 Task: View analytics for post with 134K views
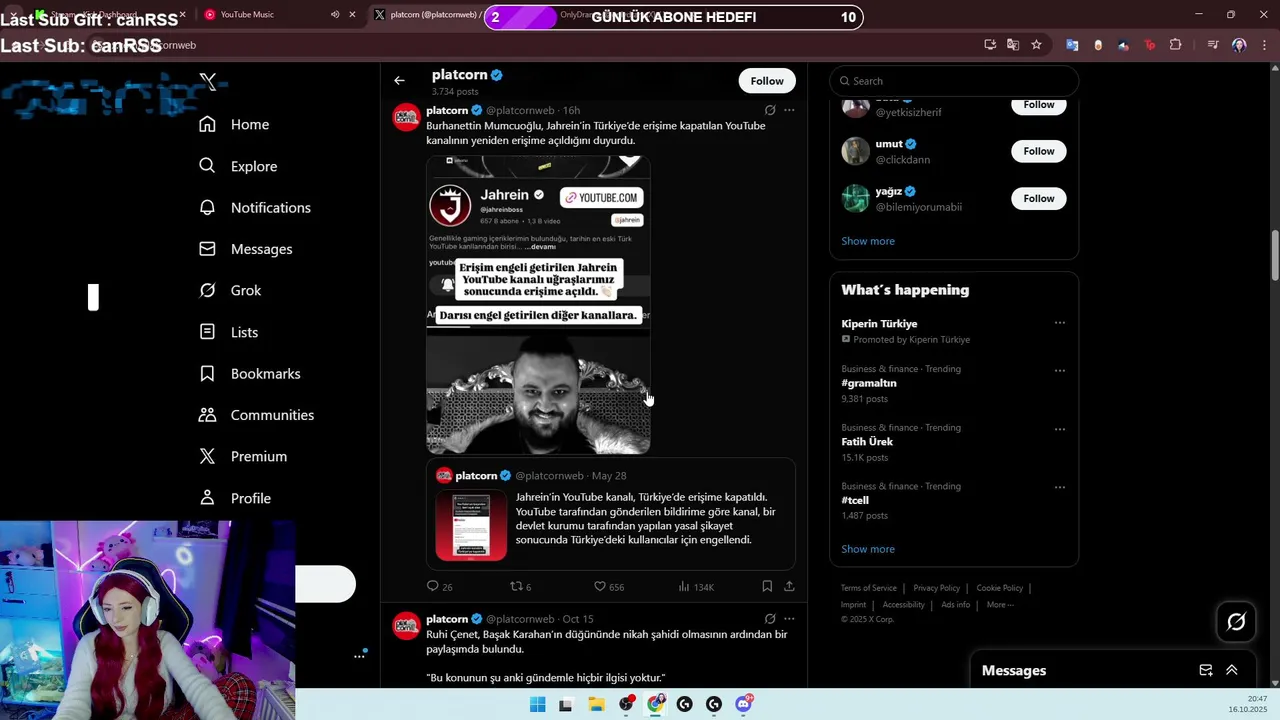coord(696,587)
